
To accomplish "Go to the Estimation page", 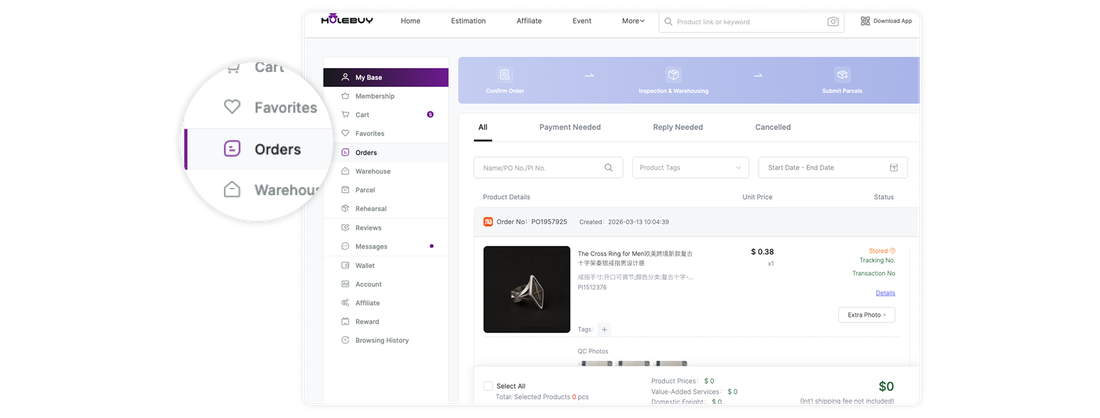I will tap(468, 21).
